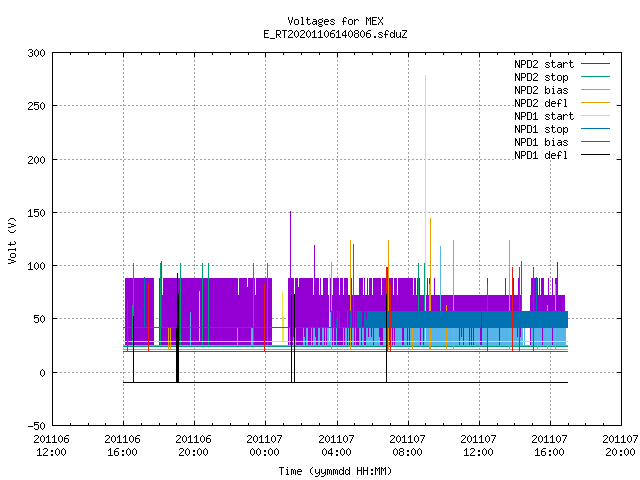
Task: Click the flat black NPD1 defl line below zero
Action: point(345,382)
